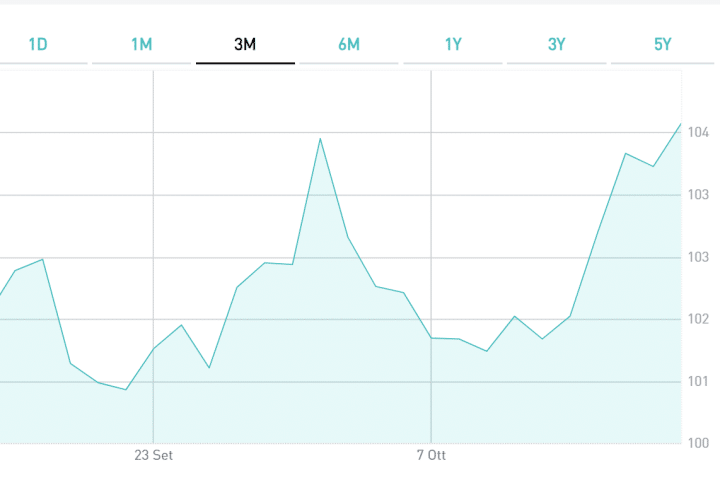The width and height of the screenshot is (720, 480).
Task: Select the 101 label on the y-axis
Action: [698, 381]
